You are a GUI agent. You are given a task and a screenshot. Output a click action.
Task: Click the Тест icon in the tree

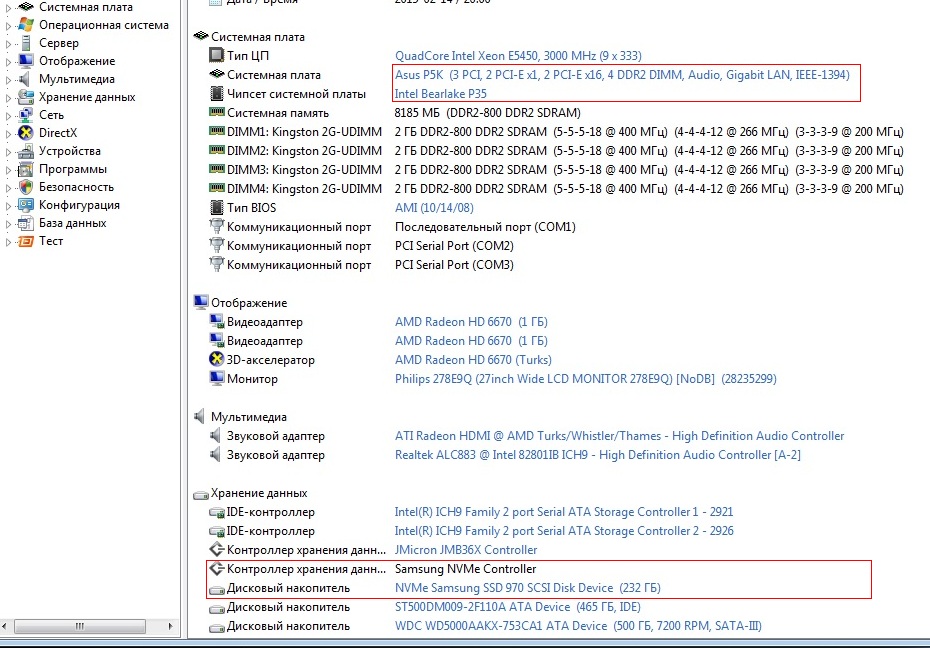point(26,241)
